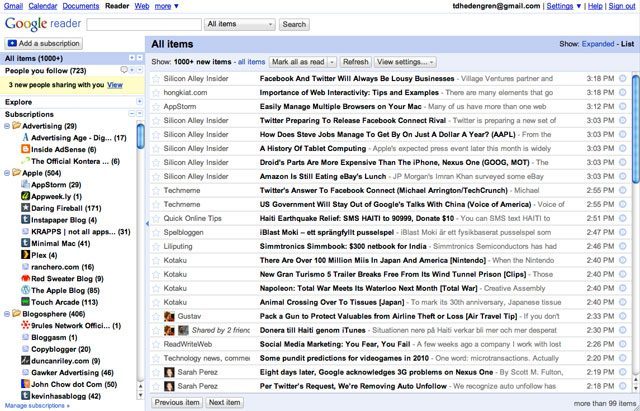640x411 pixels.
Task: Collapse the Blogosphere folder
Action: point(7,314)
